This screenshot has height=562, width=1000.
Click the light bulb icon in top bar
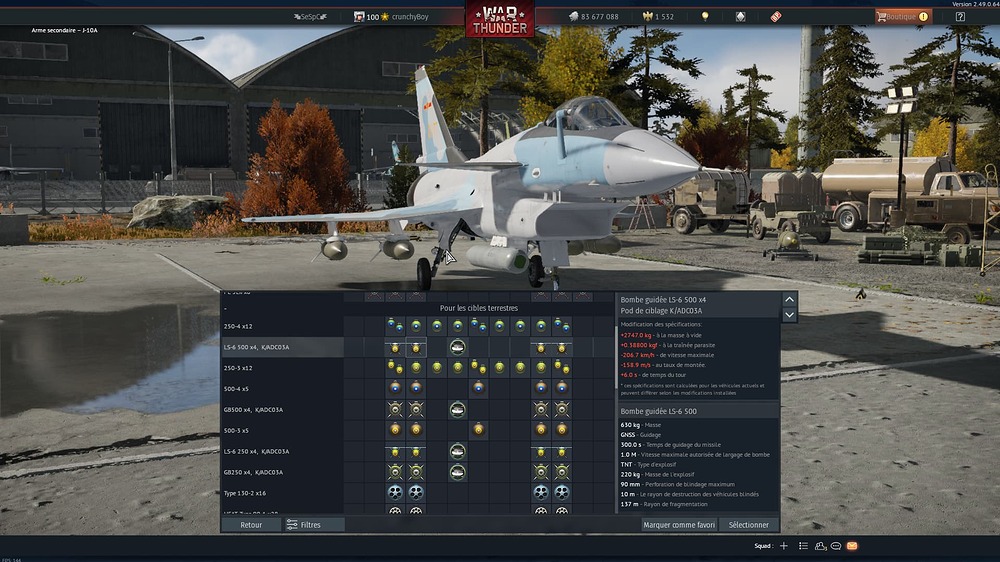[705, 17]
